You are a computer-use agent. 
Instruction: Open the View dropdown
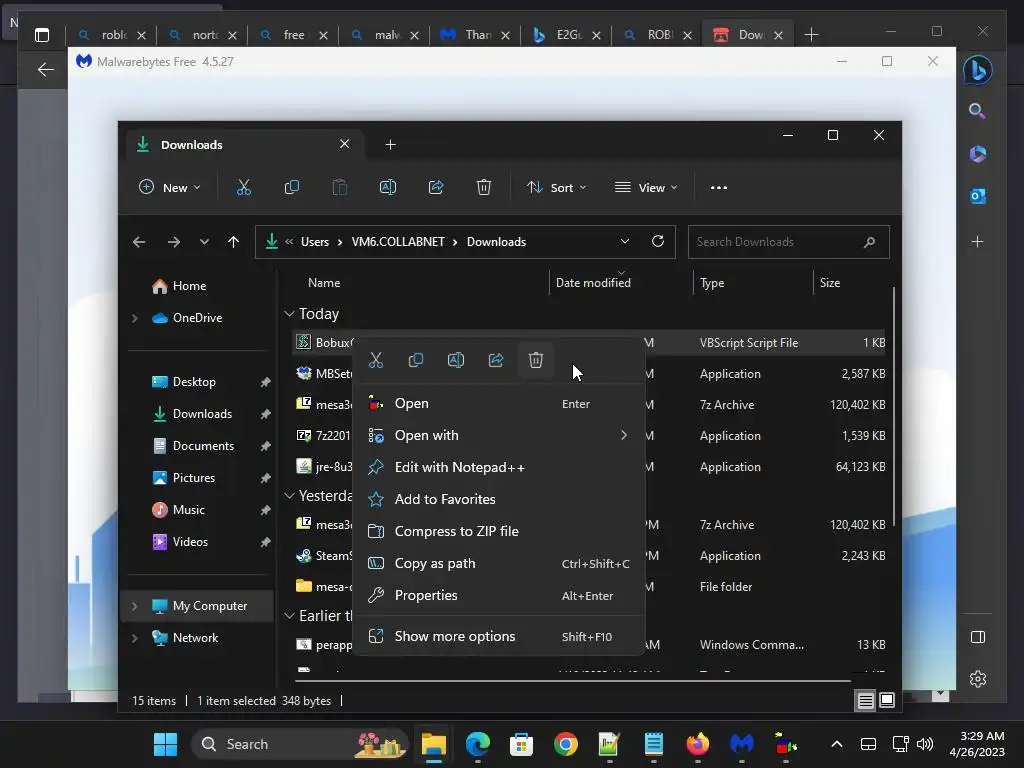[646, 187]
